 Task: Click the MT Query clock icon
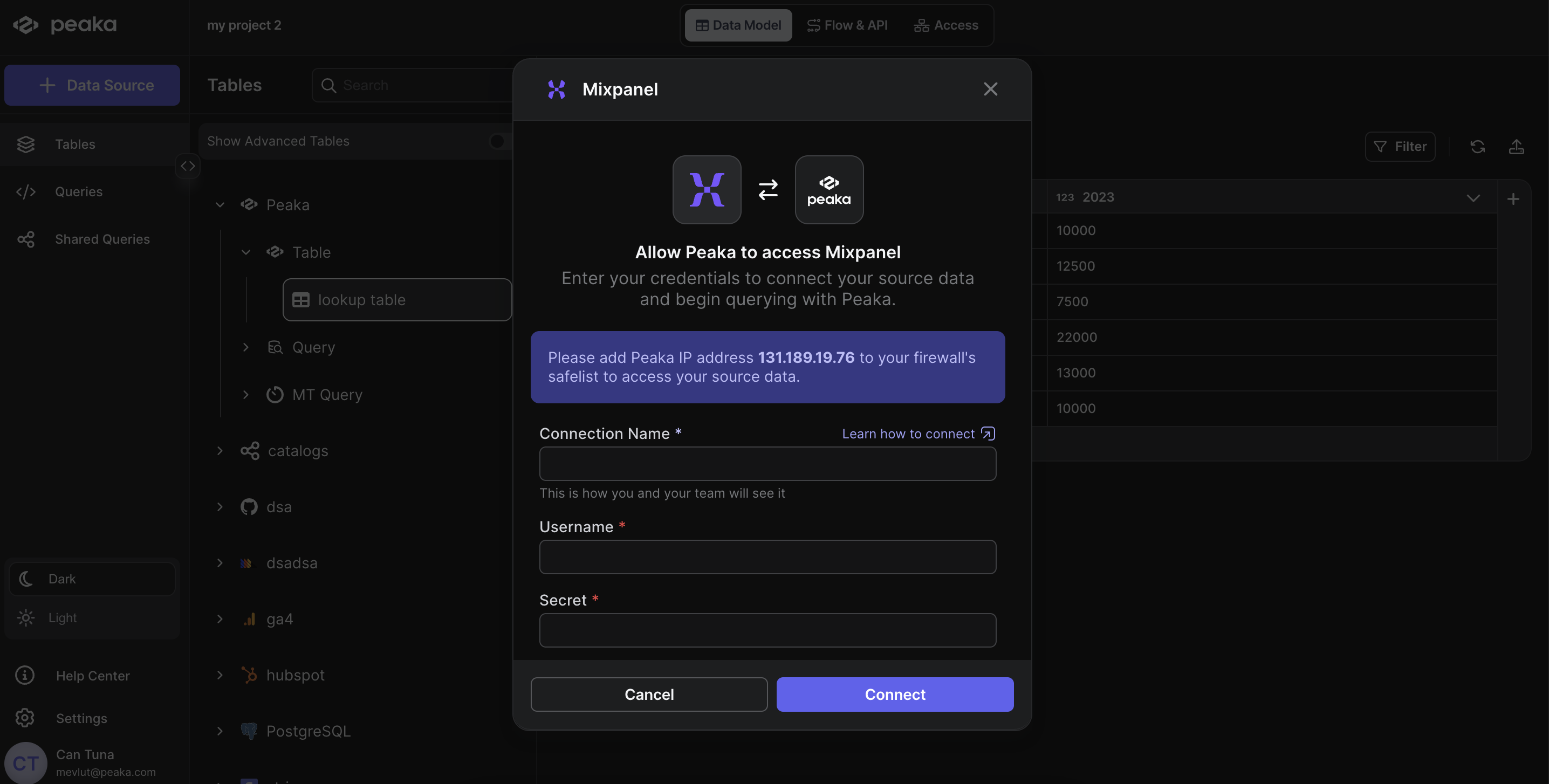coord(275,395)
